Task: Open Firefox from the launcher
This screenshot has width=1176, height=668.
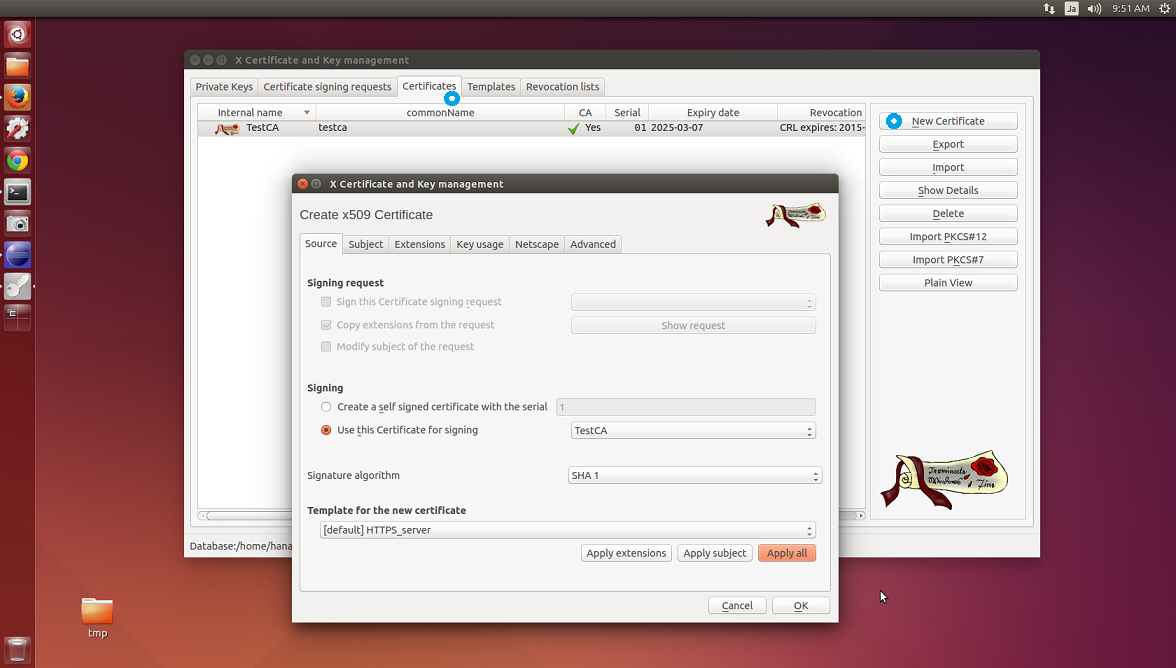Action: click(x=17, y=97)
